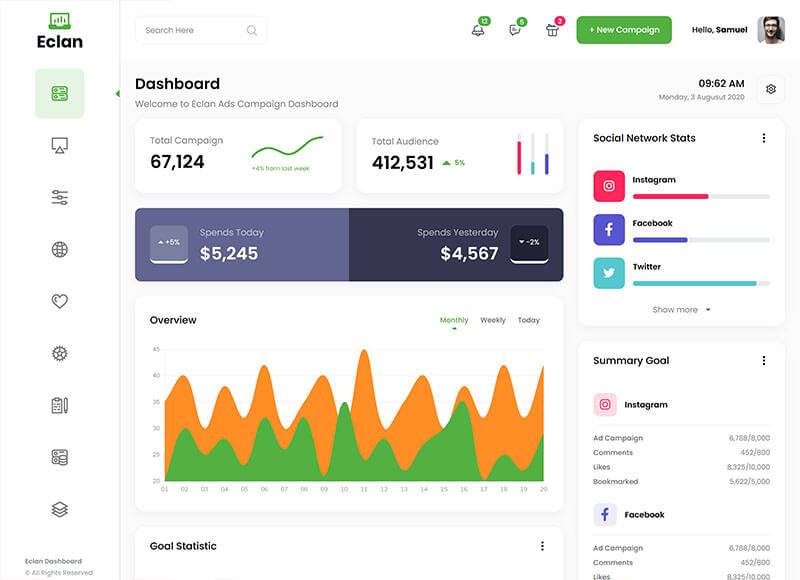Open the layers stack sidebar icon
This screenshot has height=580, width=800.
[x=59, y=509]
